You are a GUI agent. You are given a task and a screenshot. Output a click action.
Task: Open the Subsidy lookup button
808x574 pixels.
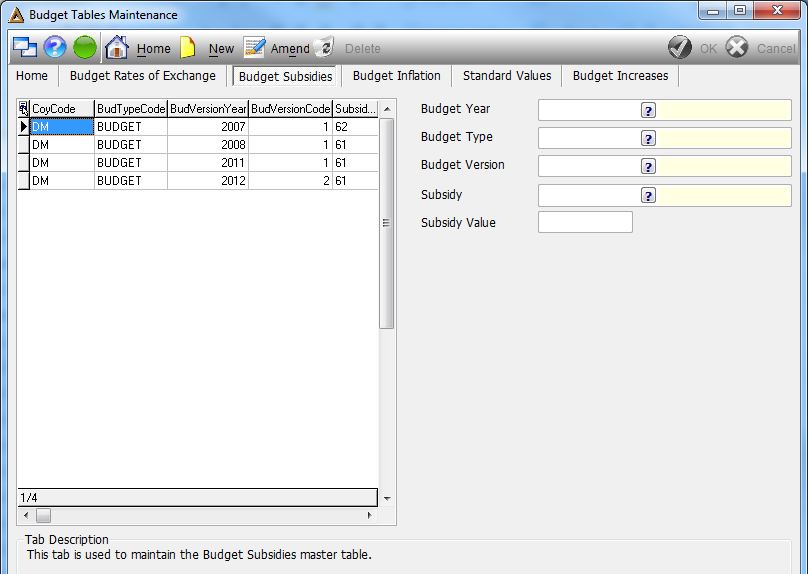click(x=648, y=195)
